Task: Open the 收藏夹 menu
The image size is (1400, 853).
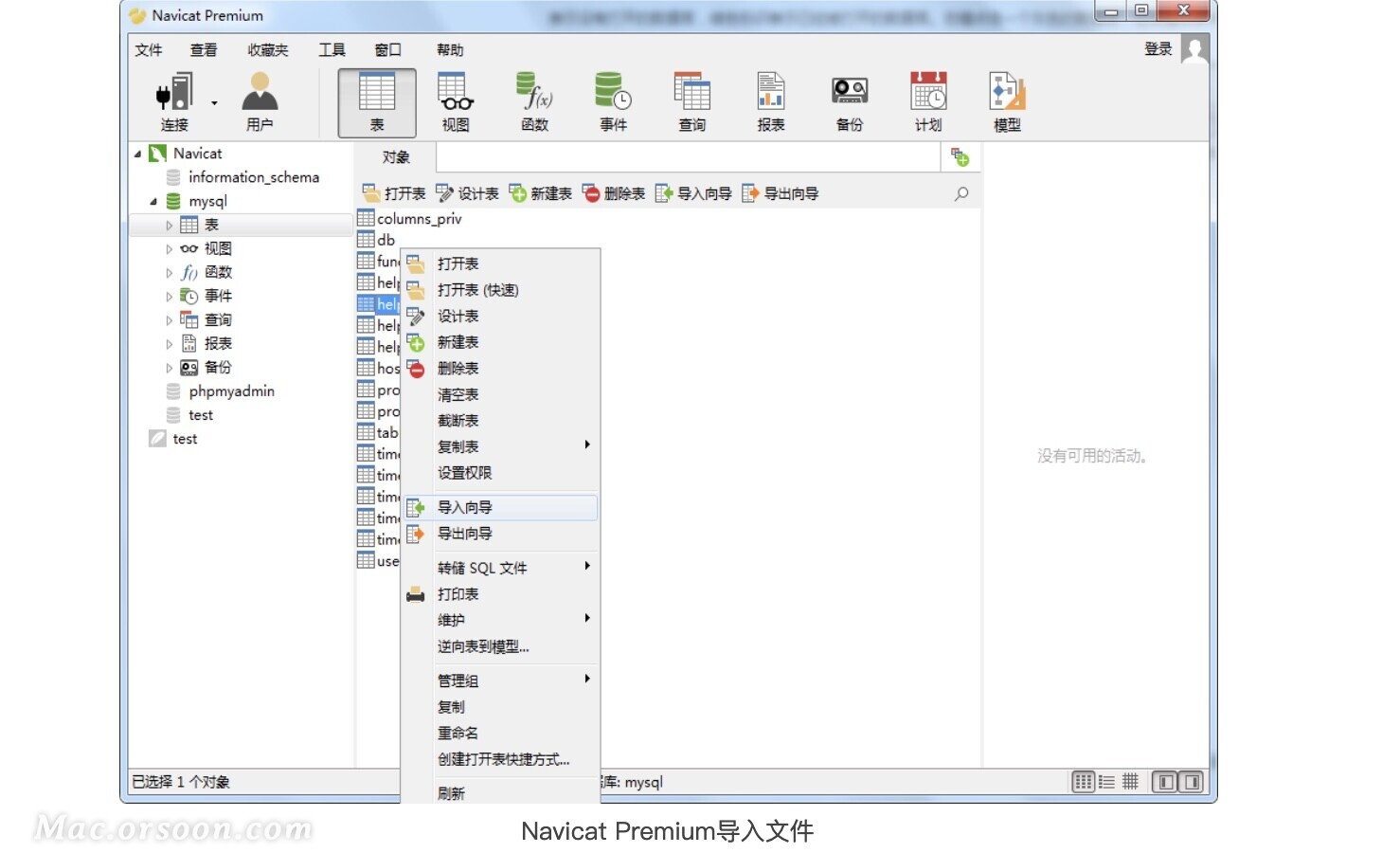Action: click(x=268, y=50)
